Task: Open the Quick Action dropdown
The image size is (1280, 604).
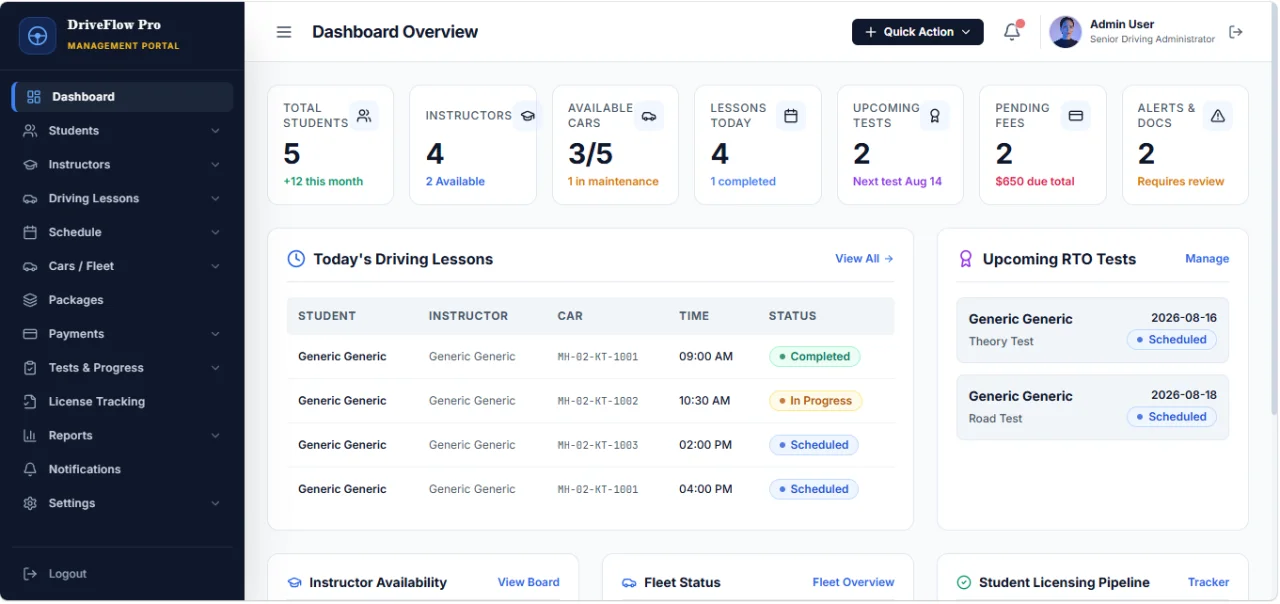Action: tap(918, 32)
